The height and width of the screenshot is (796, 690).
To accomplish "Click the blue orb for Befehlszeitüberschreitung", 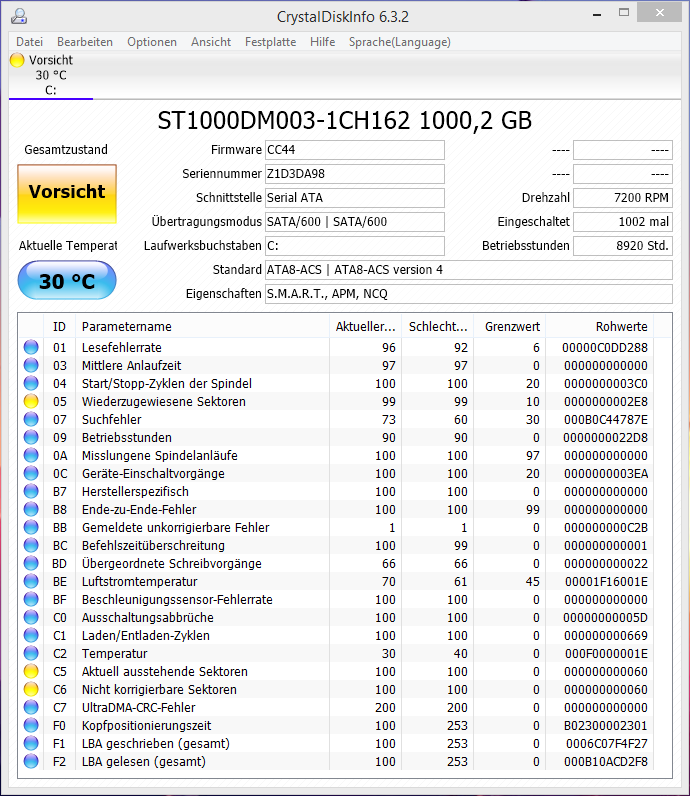I will (x=31, y=545).
